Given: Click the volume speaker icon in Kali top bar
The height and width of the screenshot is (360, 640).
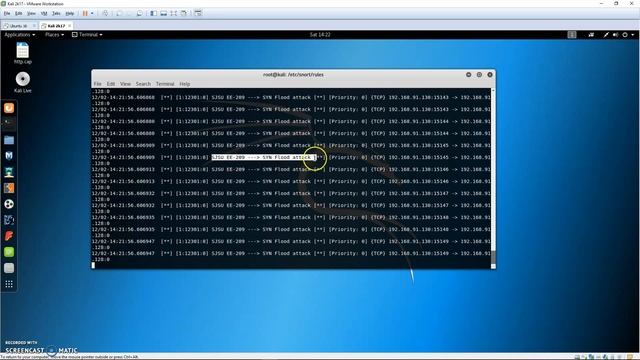Looking at the screenshot, I should 616,35.
